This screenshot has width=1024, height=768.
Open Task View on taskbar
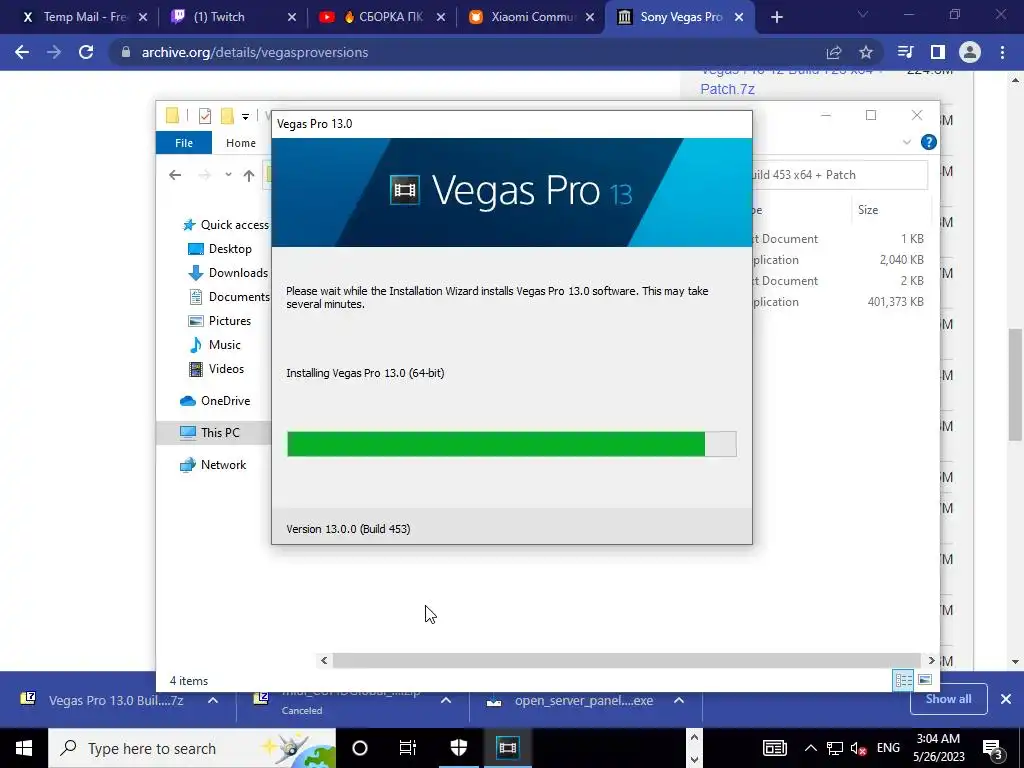[408, 748]
